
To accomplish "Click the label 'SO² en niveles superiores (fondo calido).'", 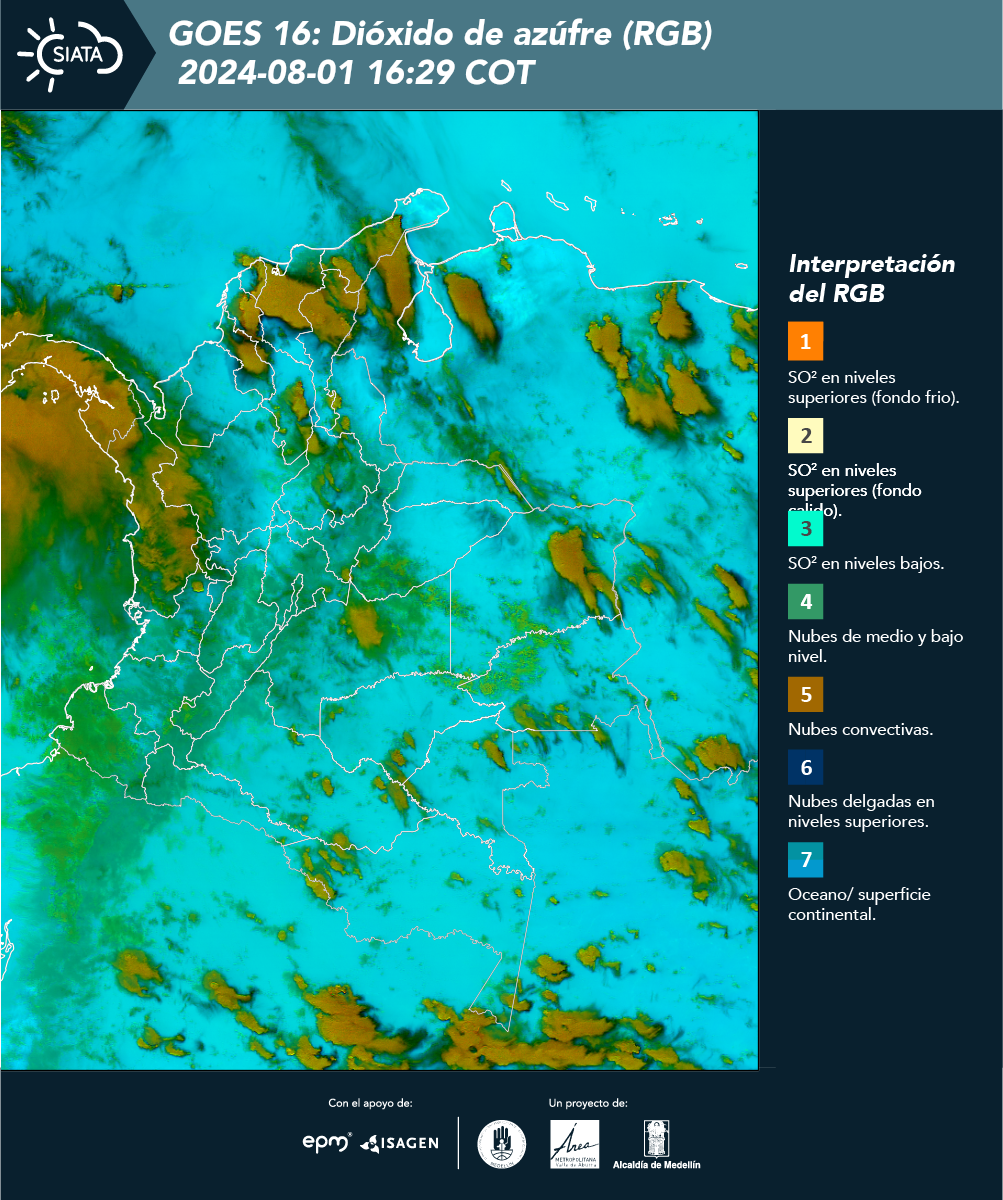I will (855, 491).
